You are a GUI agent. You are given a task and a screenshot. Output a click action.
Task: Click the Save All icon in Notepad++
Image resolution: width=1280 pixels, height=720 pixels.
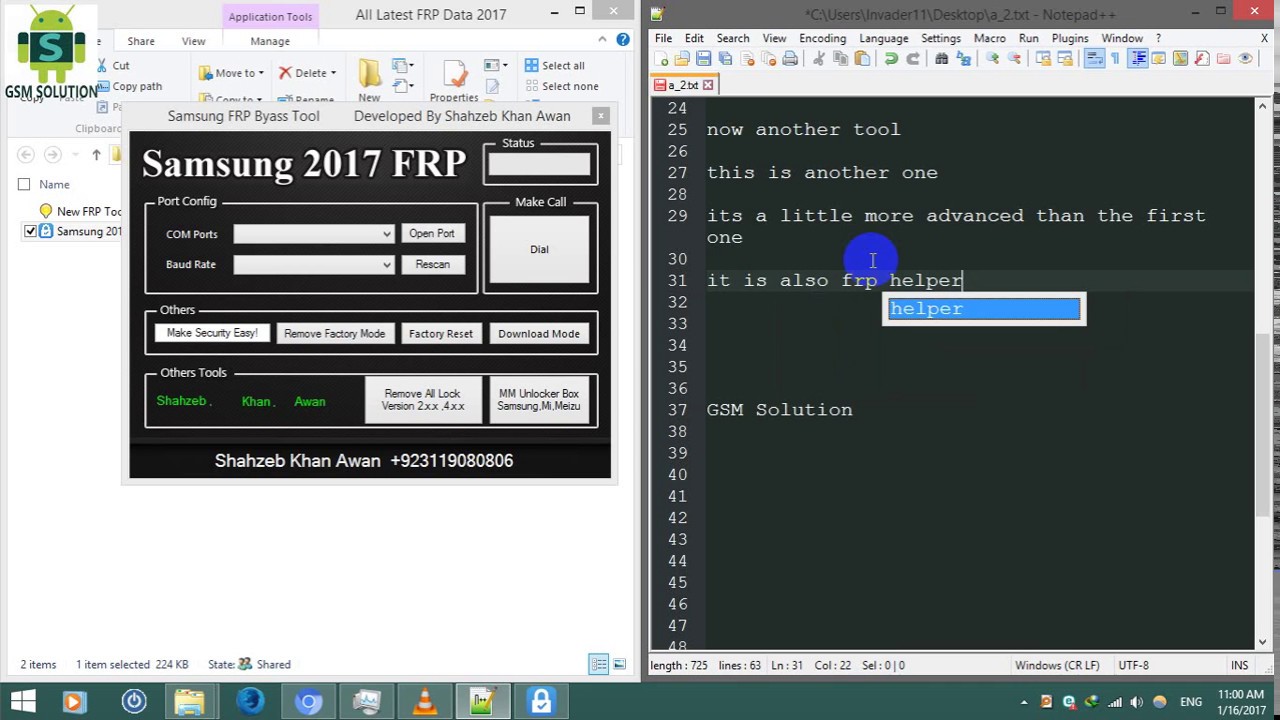725,59
